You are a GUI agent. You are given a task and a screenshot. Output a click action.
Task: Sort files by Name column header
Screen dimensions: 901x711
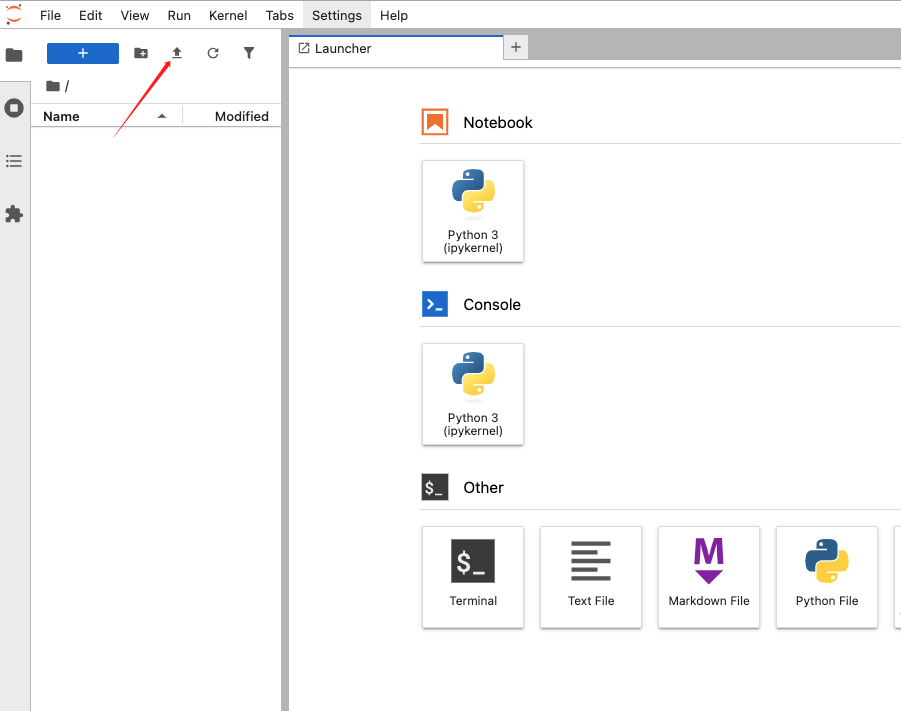(61, 116)
